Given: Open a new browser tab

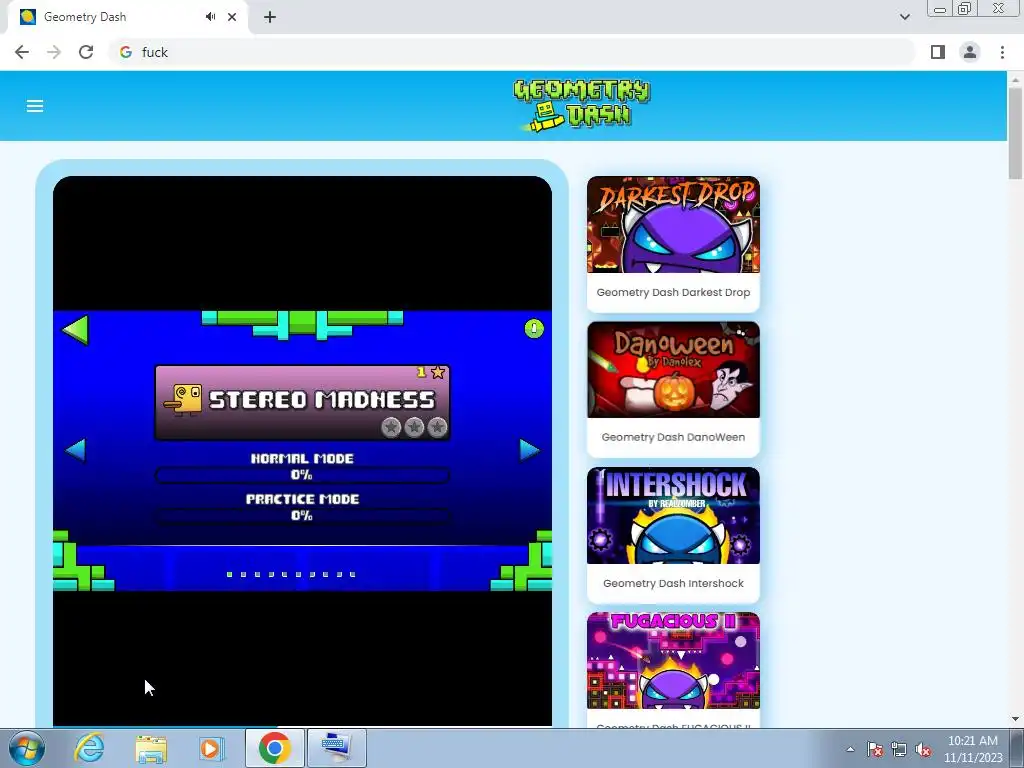Looking at the screenshot, I should pos(270,17).
